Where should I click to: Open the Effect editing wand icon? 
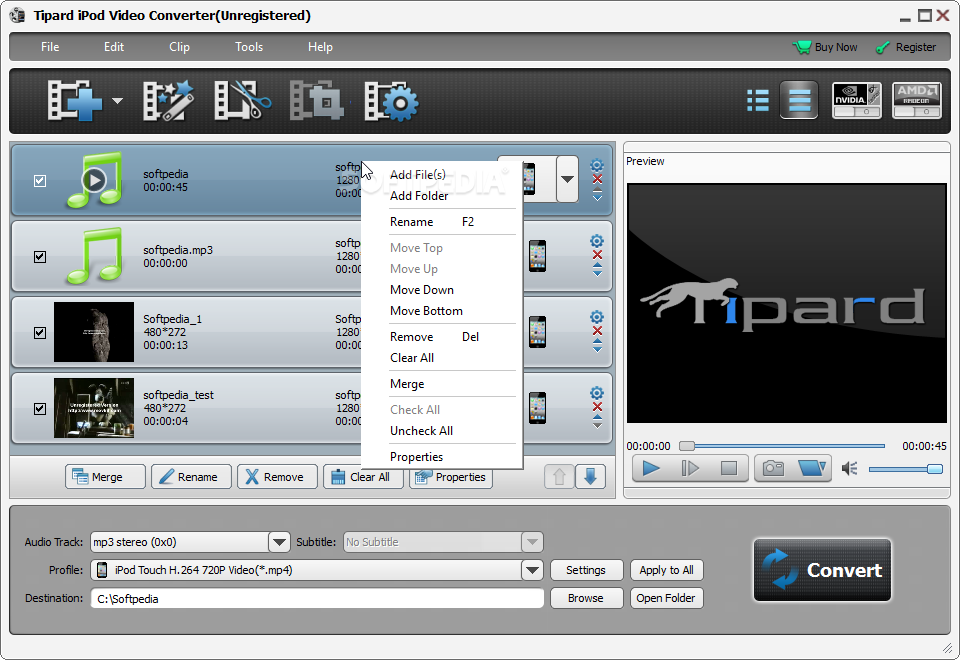click(x=168, y=100)
